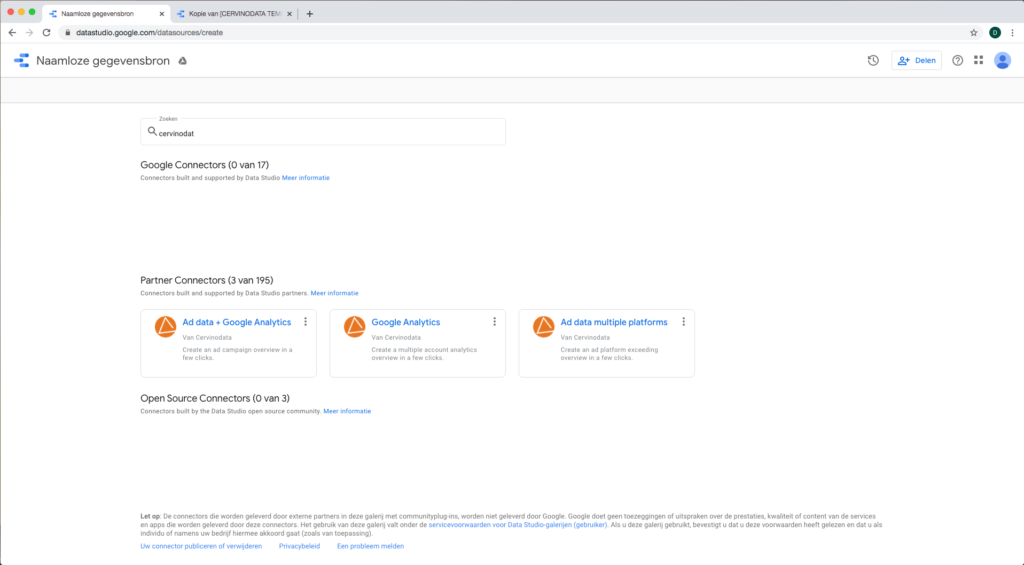Switch to the Naamloze gegevensbron tab
This screenshot has width=1024, height=565.
coord(106,14)
